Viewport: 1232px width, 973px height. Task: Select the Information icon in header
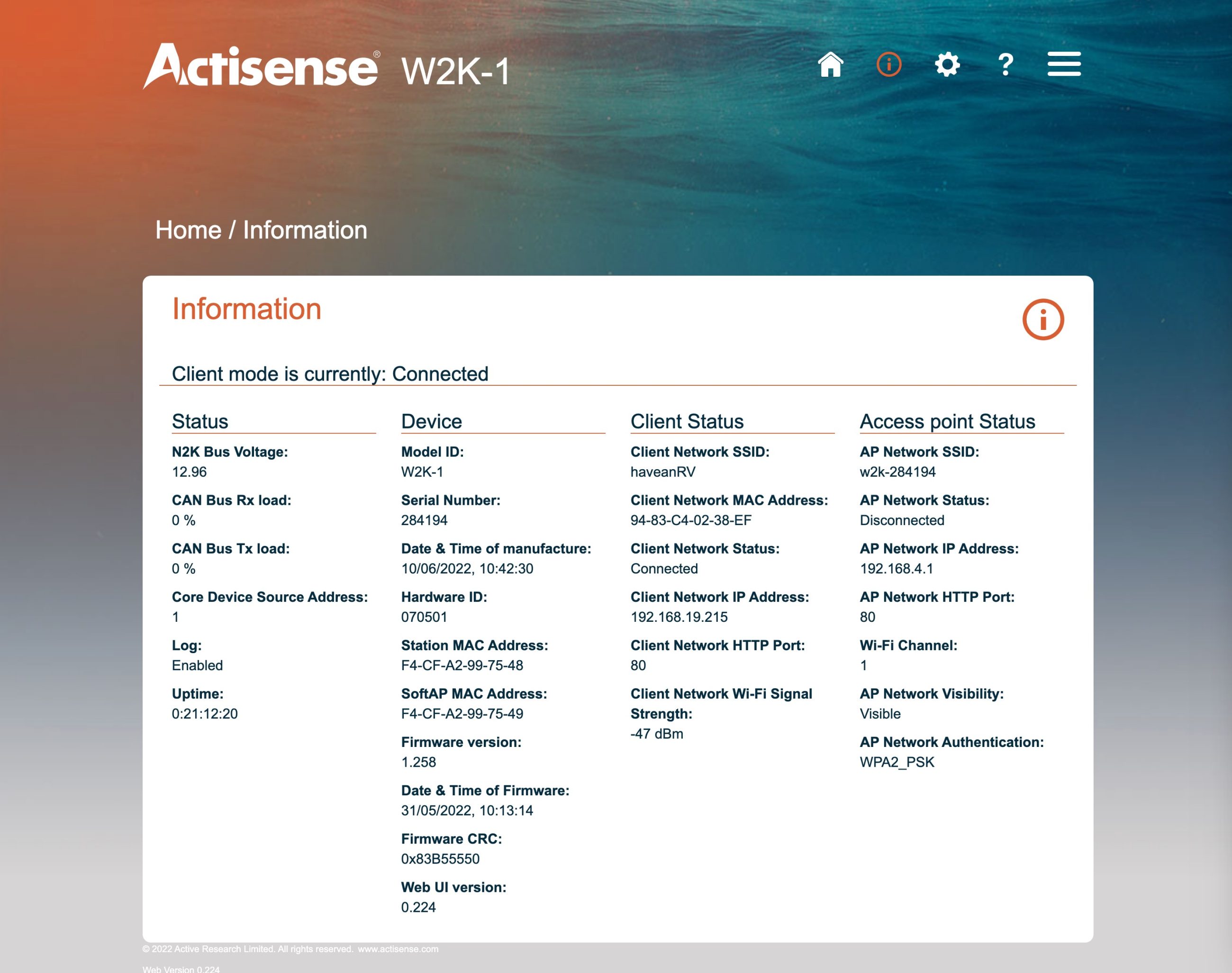888,64
